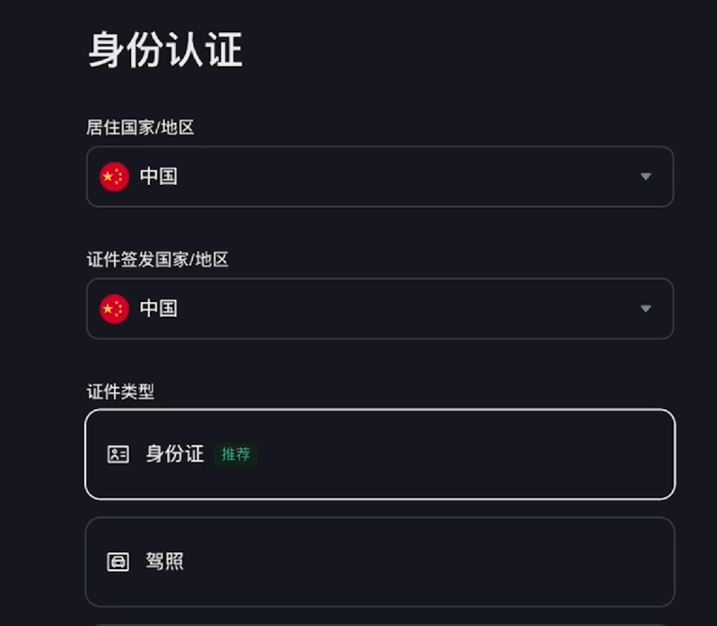Select the 身份证 document type option
This screenshot has width=717, height=626.
pos(380,454)
